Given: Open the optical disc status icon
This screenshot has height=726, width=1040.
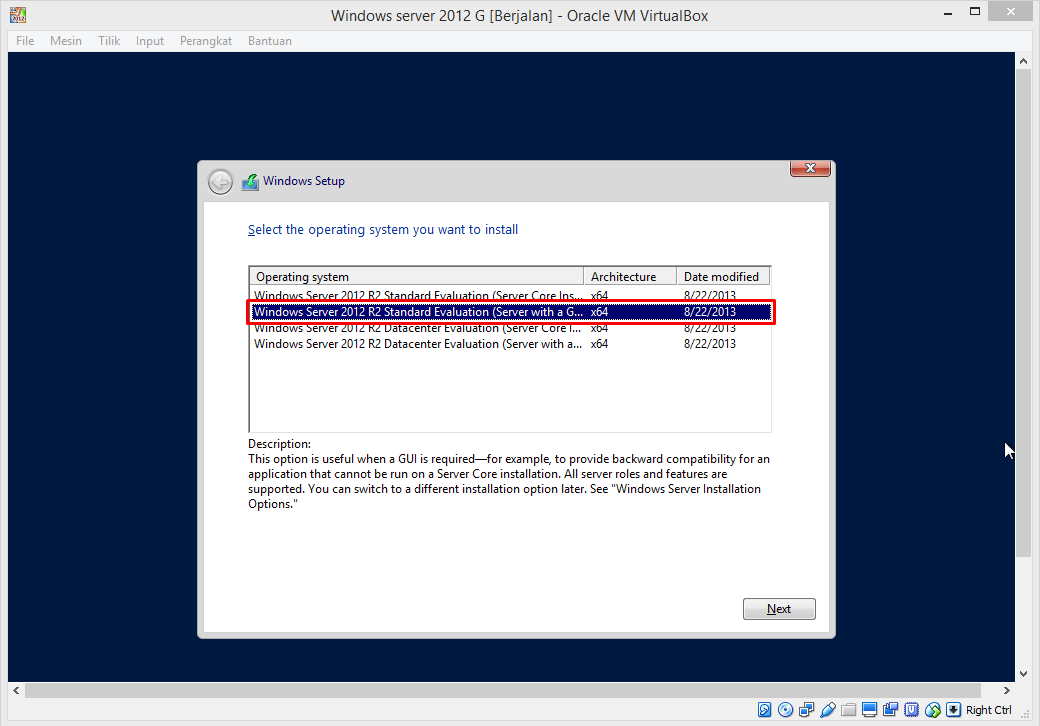Looking at the screenshot, I should point(785,710).
